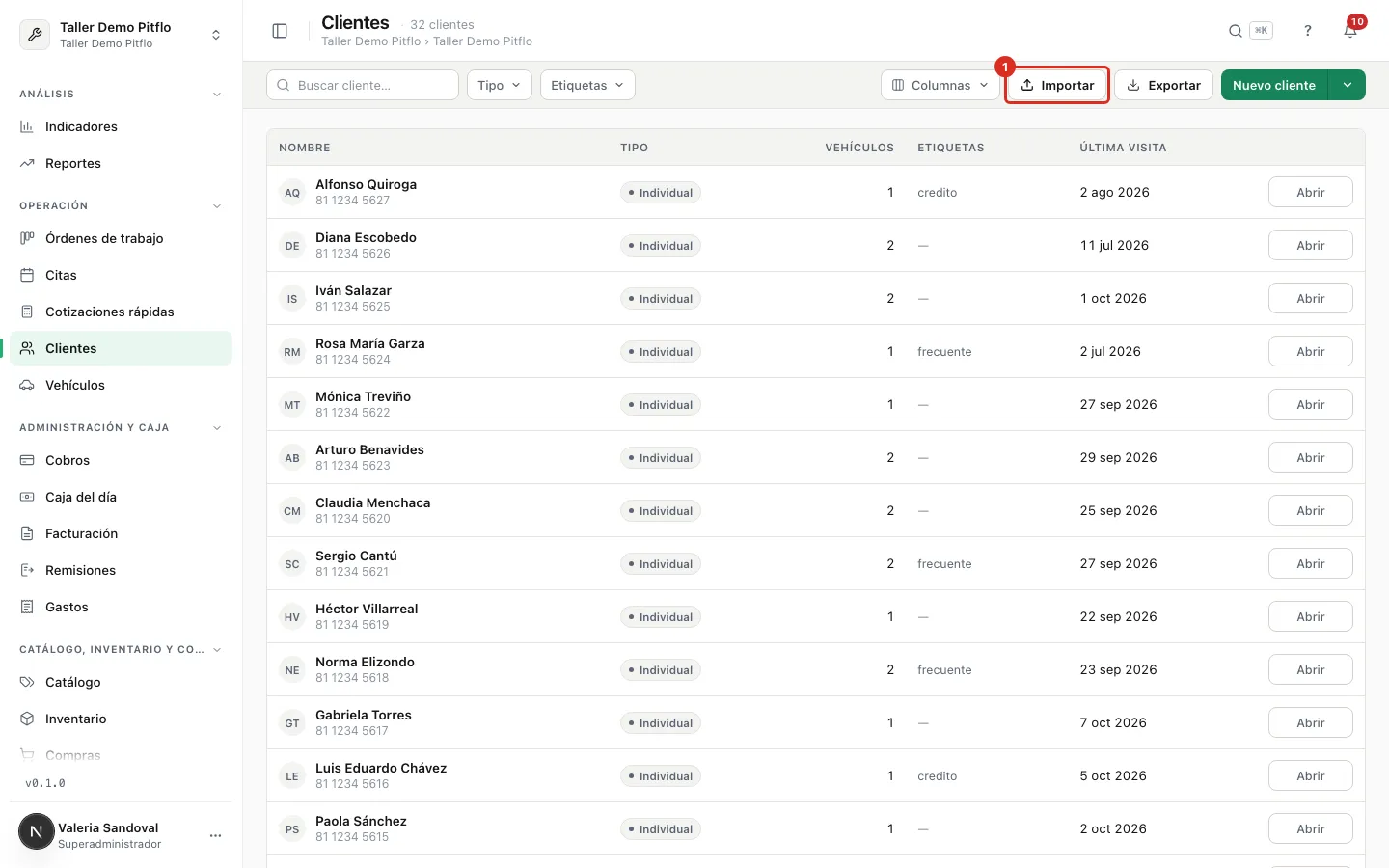This screenshot has width=1389, height=868.
Task: Click the name Diana Escobedo
Action: point(366,237)
